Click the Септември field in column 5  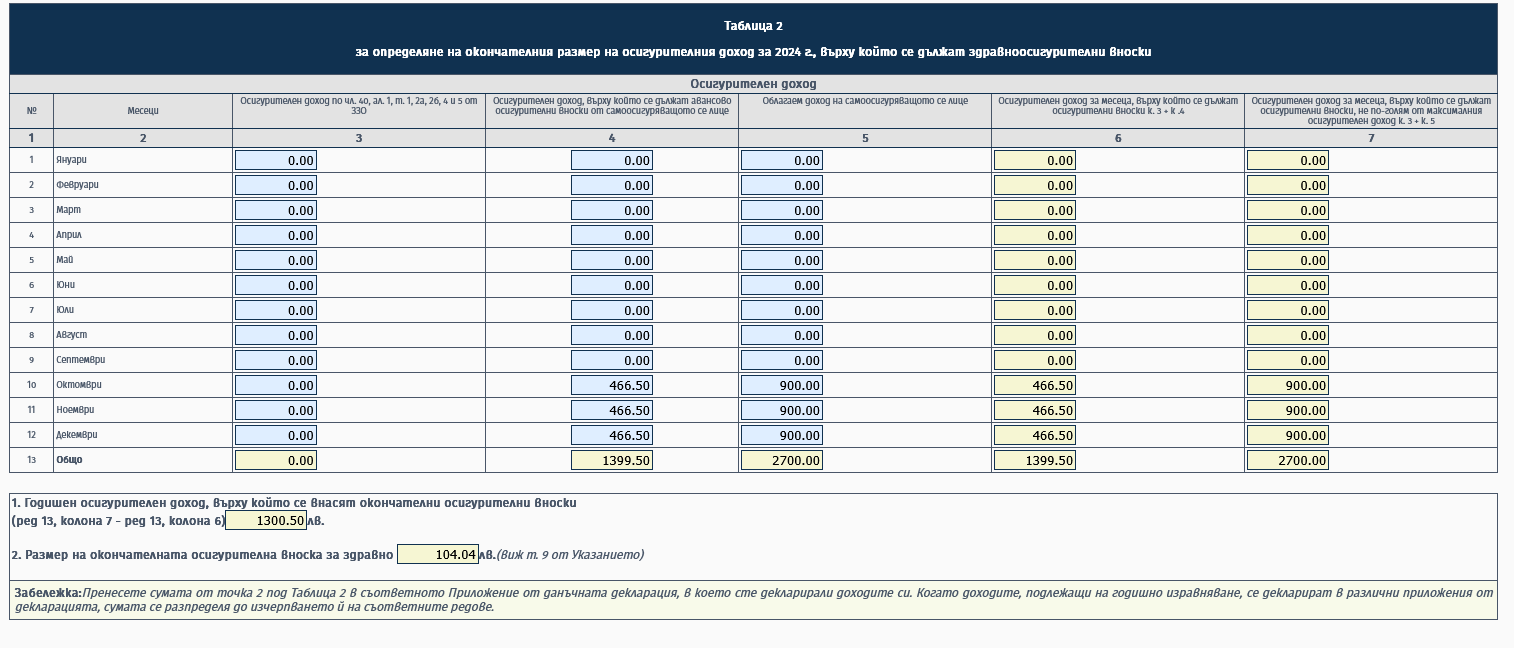(781, 360)
